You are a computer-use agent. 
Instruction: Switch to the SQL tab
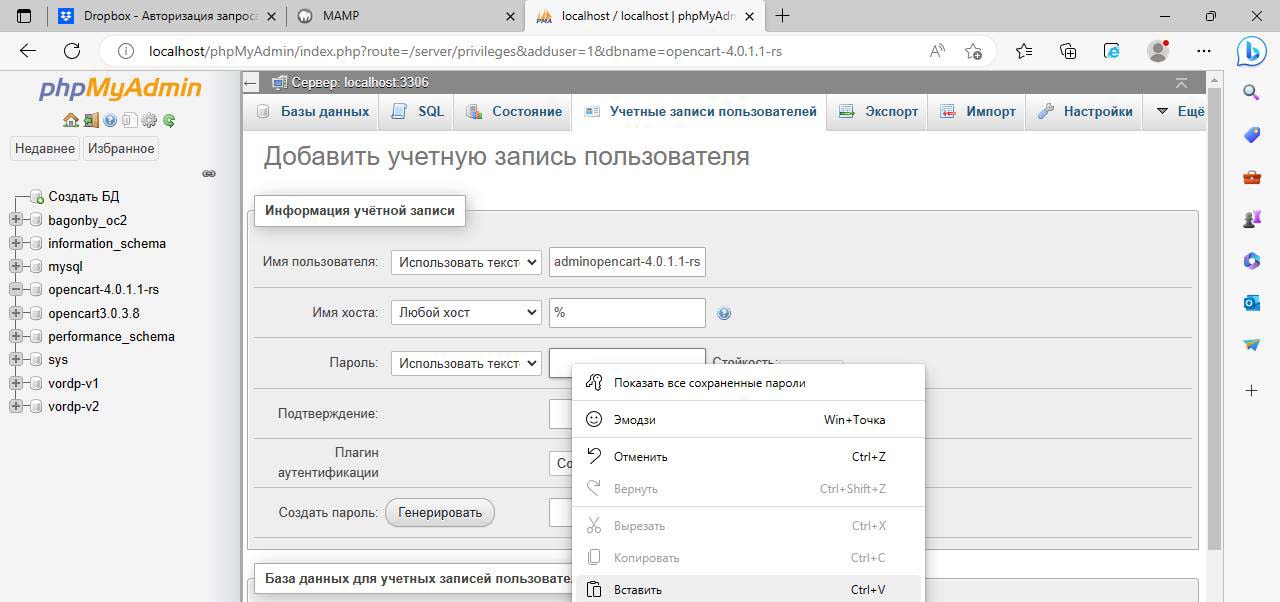click(x=418, y=111)
